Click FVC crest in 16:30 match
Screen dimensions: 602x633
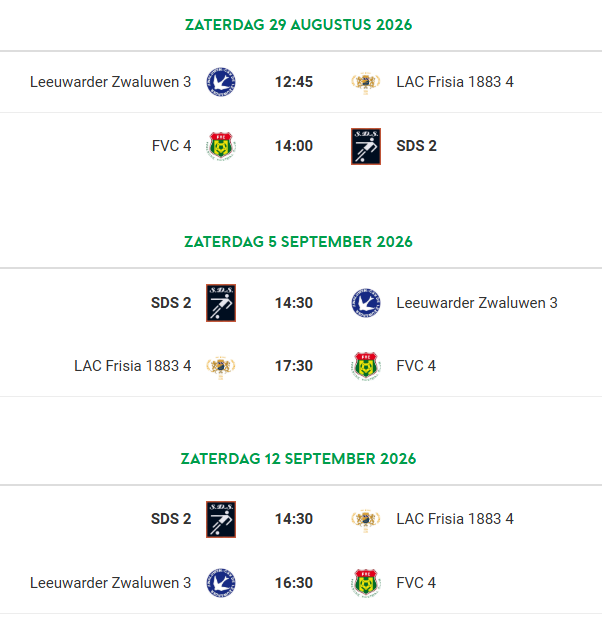[366, 583]
